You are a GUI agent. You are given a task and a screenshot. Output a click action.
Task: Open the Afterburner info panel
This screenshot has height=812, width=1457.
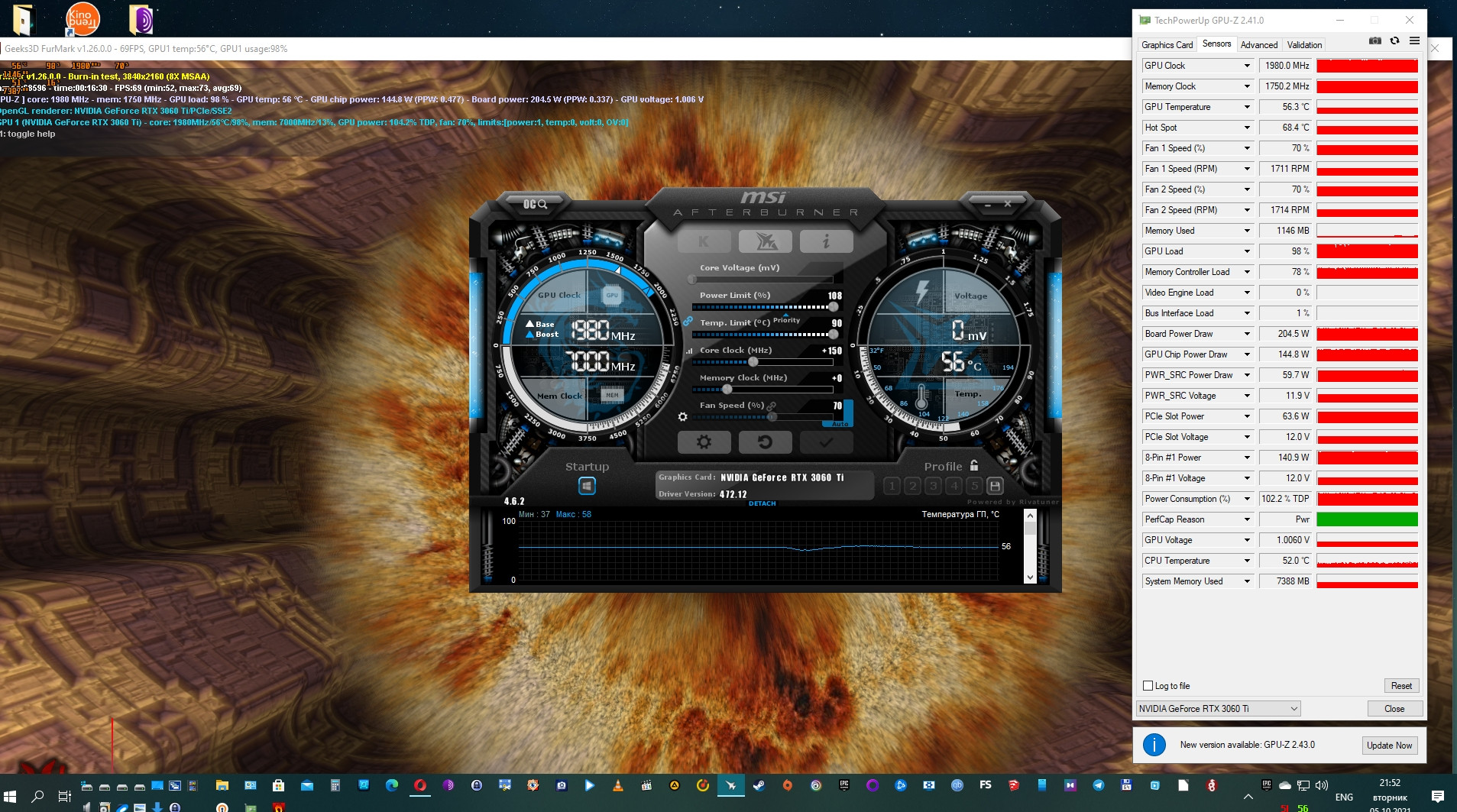click(826, 242)
